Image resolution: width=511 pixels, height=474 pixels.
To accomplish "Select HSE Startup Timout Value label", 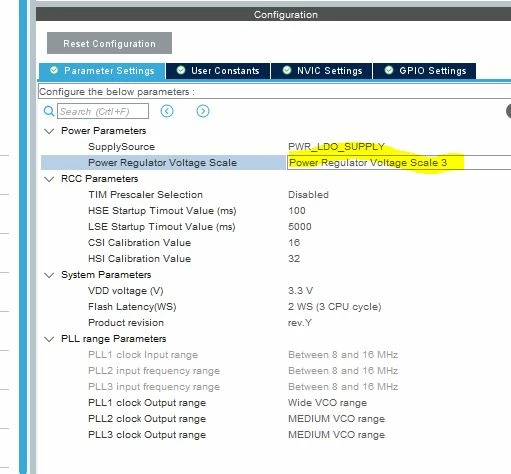I will (x=162, y=211).
